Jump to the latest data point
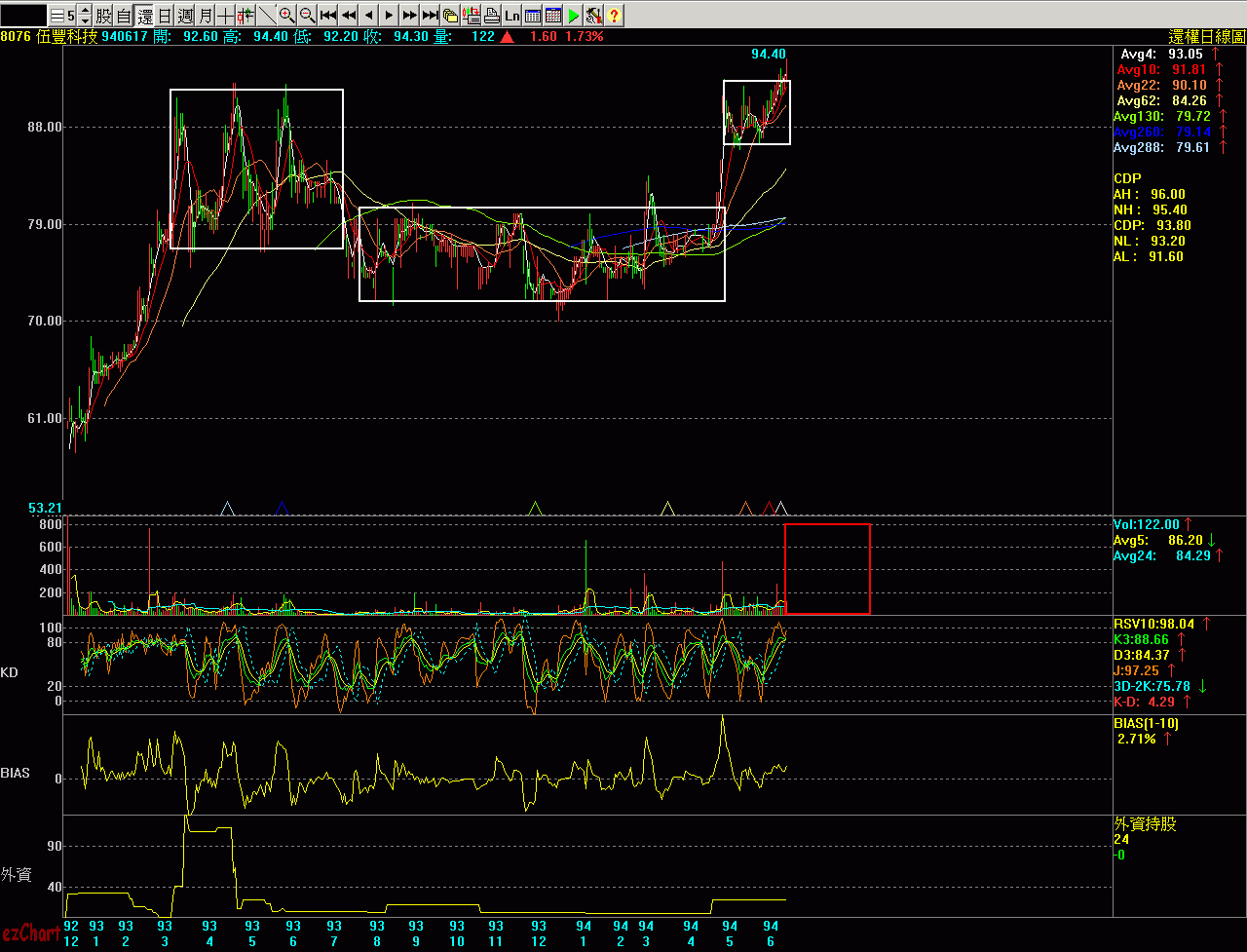1247x952 pixels. 430,16
